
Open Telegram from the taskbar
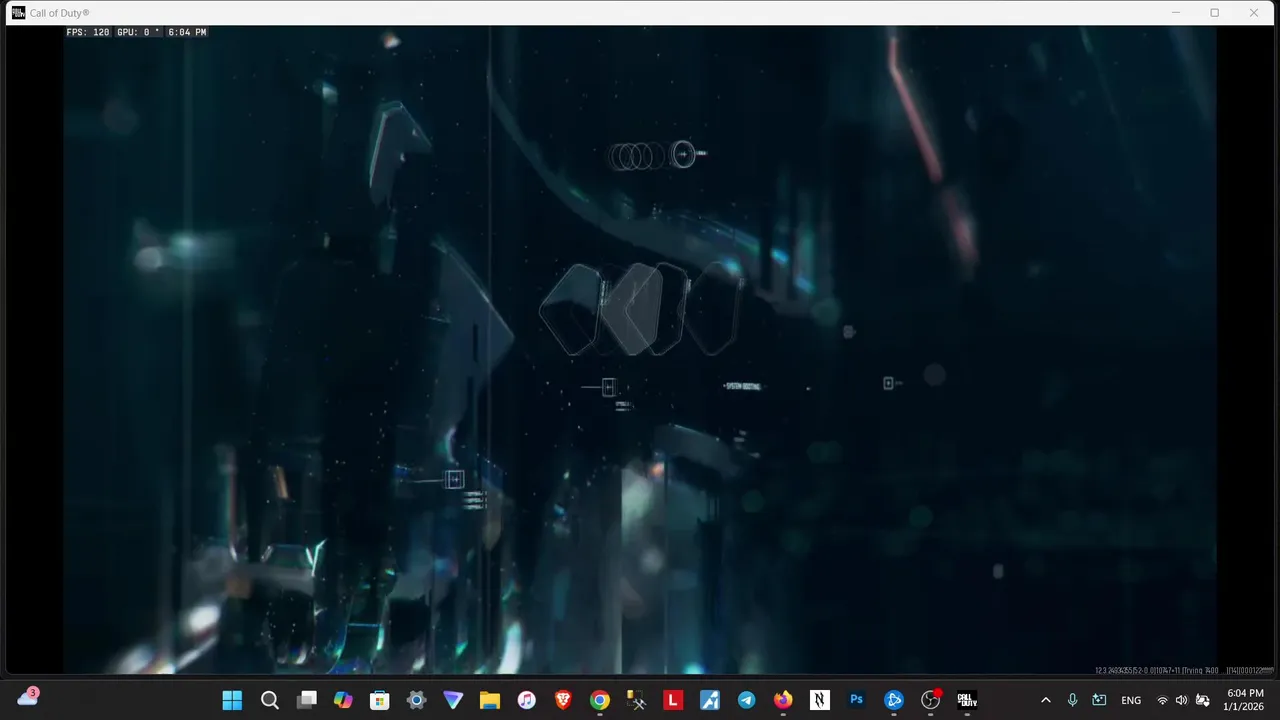(747, 700)
